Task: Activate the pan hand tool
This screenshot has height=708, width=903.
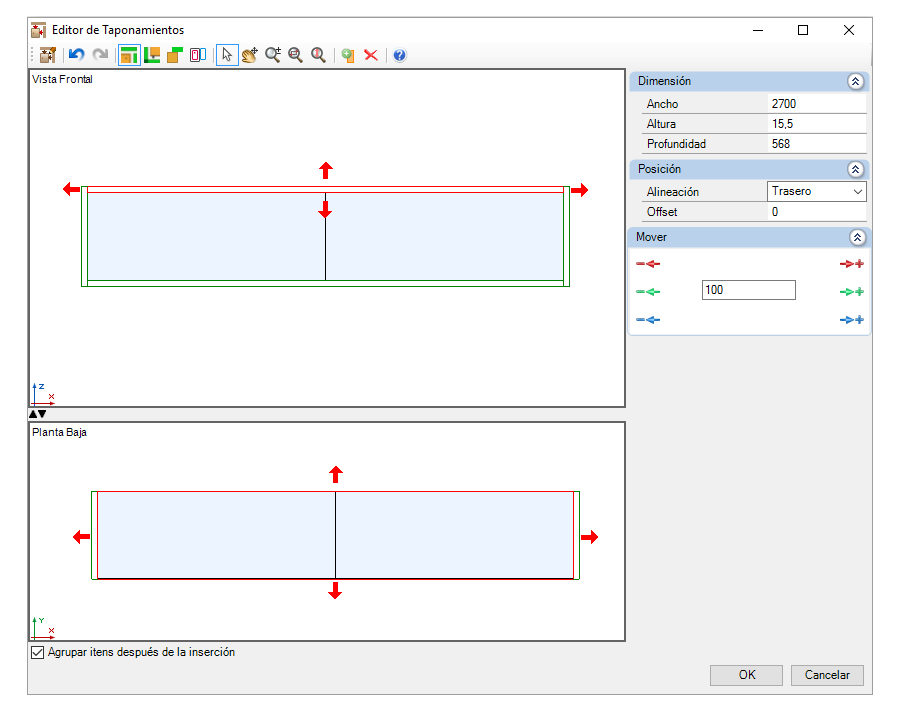Action: tap(250, 55)
